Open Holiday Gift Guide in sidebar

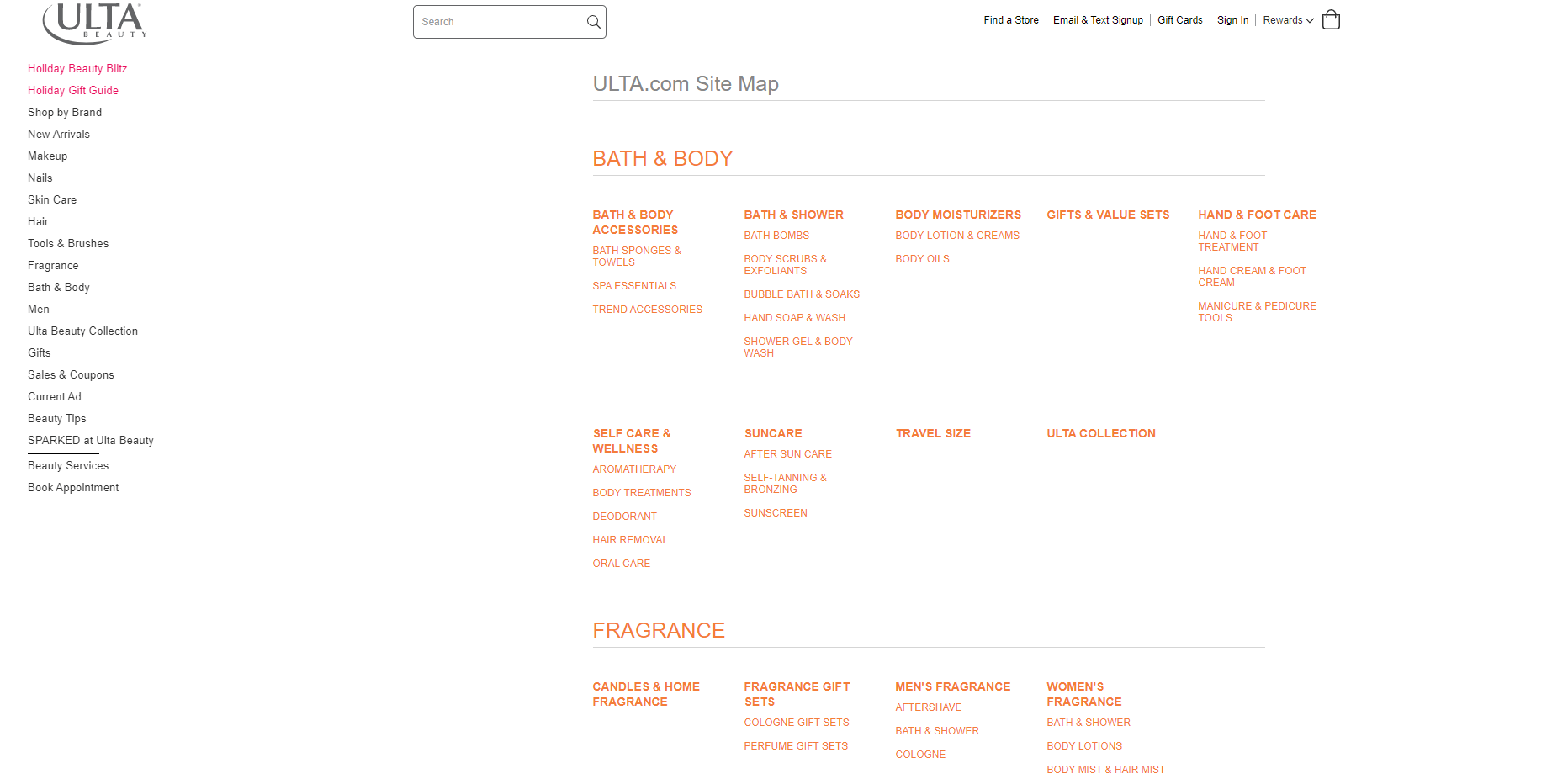[x=73, y=90]
